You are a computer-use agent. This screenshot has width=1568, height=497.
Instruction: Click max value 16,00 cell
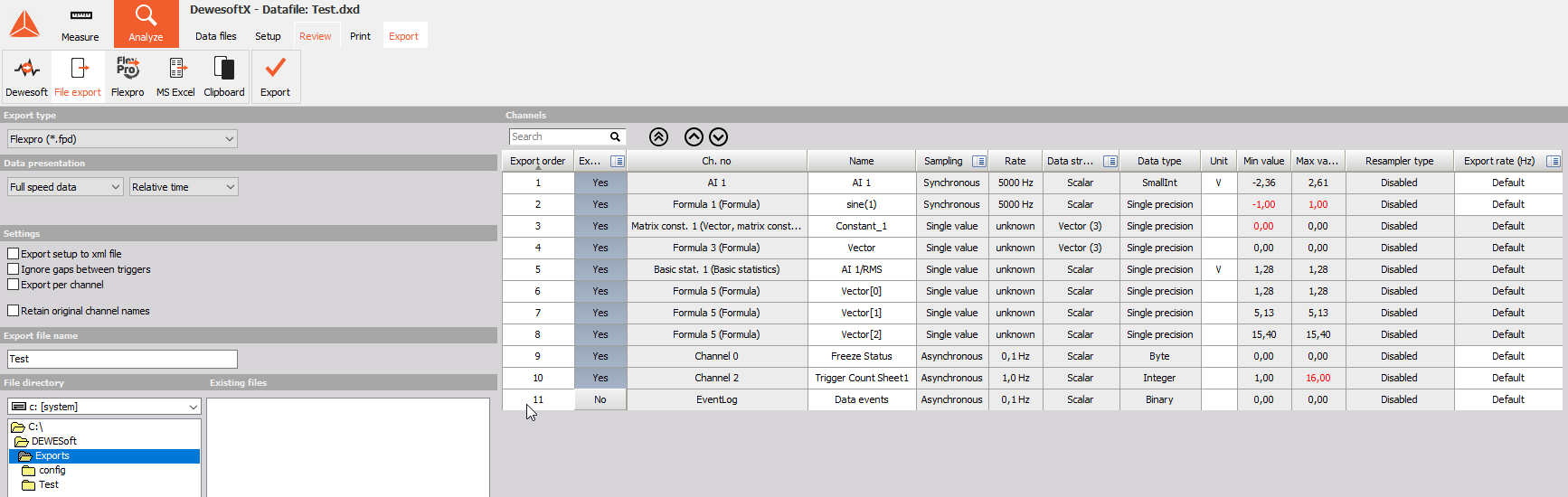tap(1318, 378)
